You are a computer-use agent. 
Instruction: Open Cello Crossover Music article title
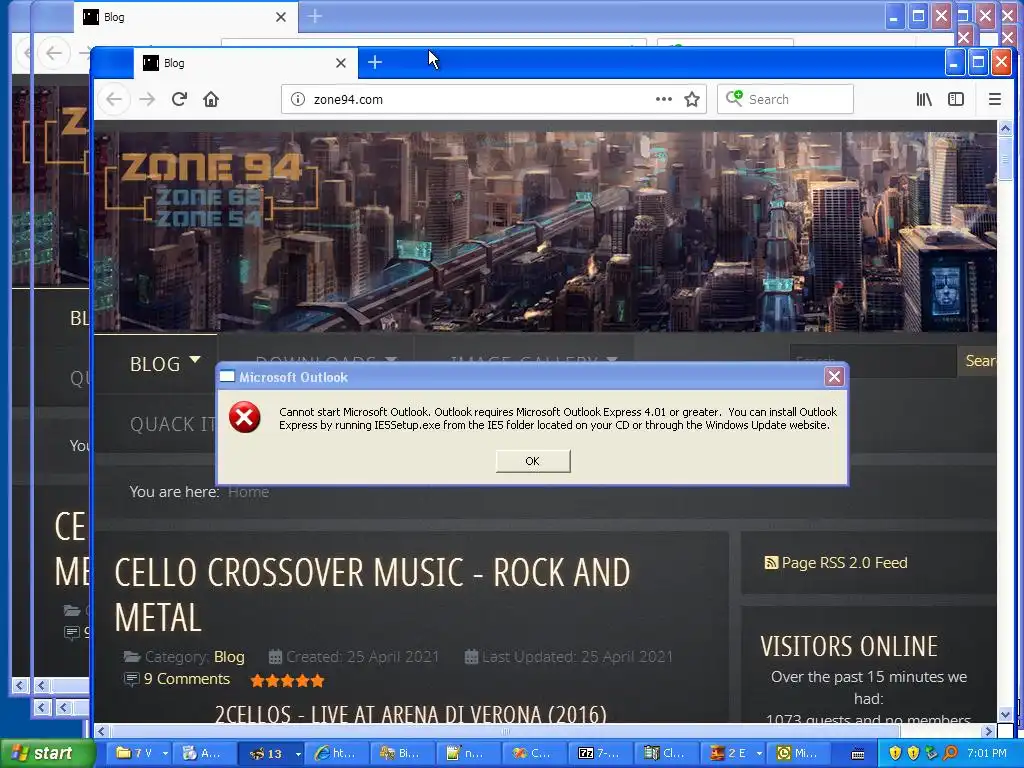click(372, 594)
